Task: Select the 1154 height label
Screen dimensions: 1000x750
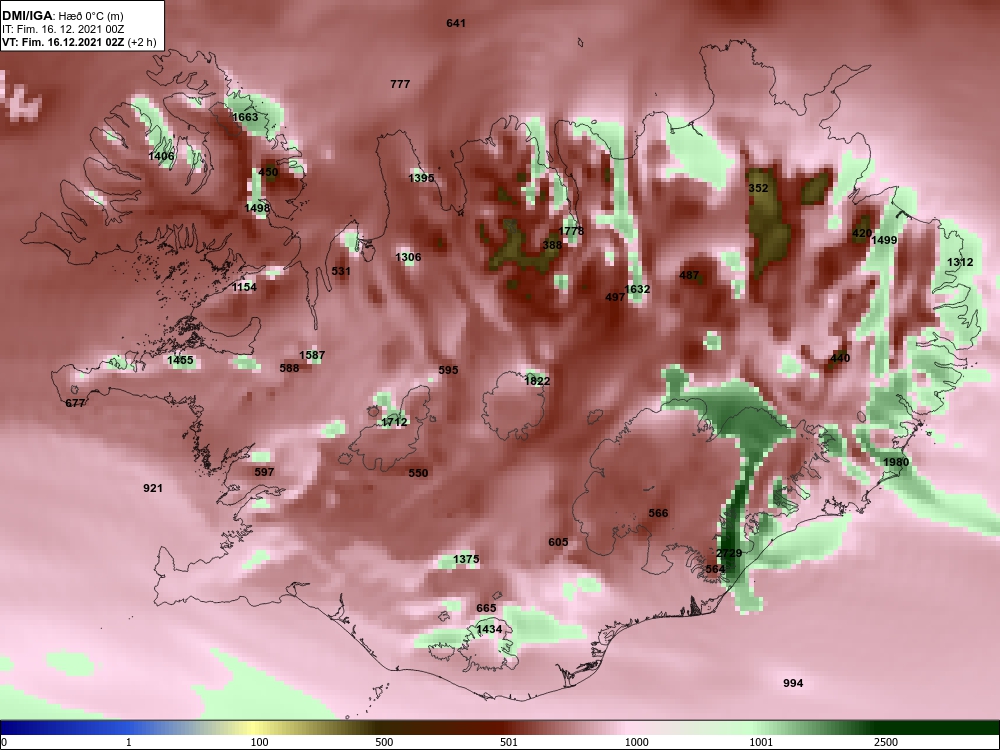Action: [244, 287]
